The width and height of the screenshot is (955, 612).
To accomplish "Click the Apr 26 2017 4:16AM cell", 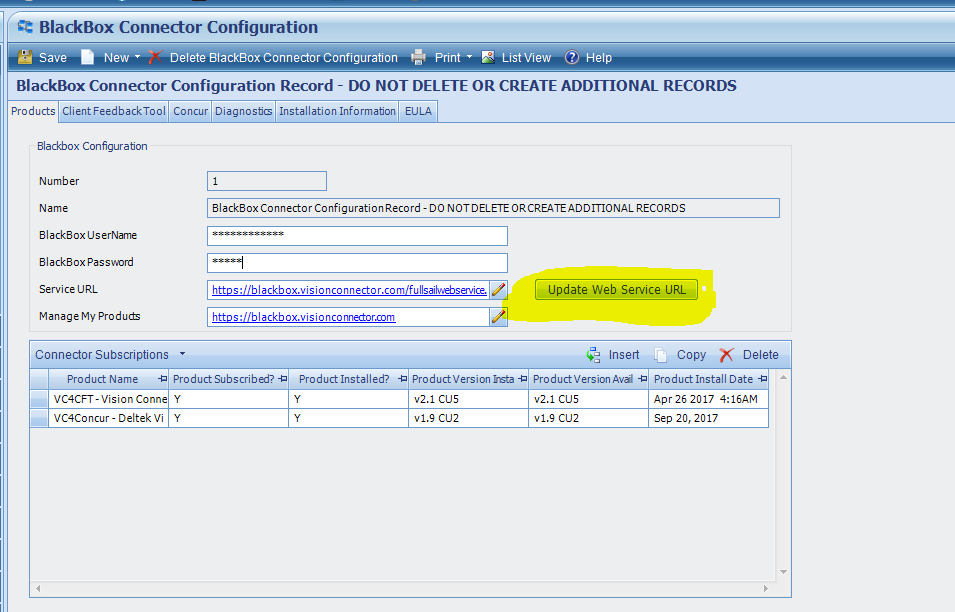I will 708,399.
